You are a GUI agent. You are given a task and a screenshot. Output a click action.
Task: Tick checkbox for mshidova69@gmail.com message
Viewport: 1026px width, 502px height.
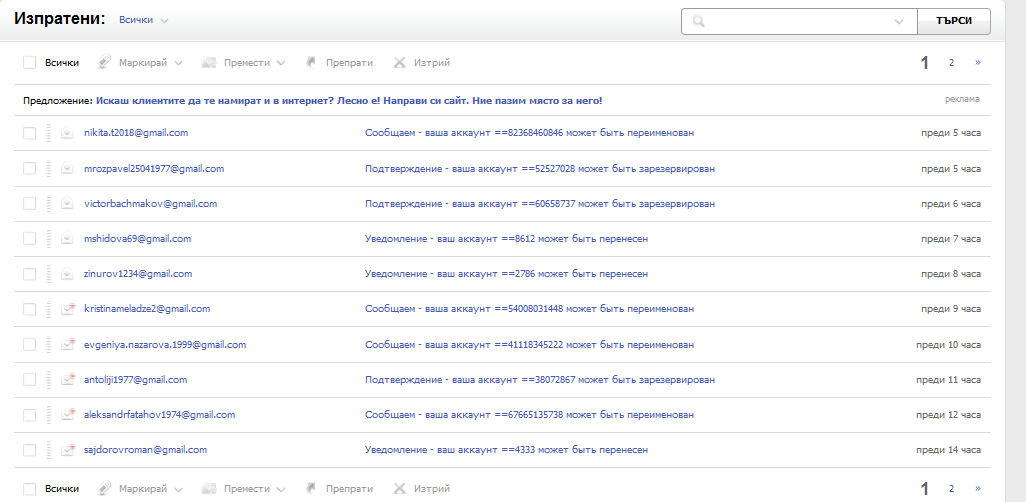coord(29,239)
